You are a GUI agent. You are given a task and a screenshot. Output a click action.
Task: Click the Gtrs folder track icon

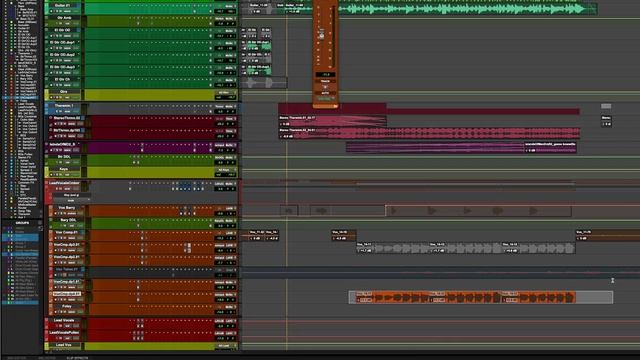tap(47, 95)
